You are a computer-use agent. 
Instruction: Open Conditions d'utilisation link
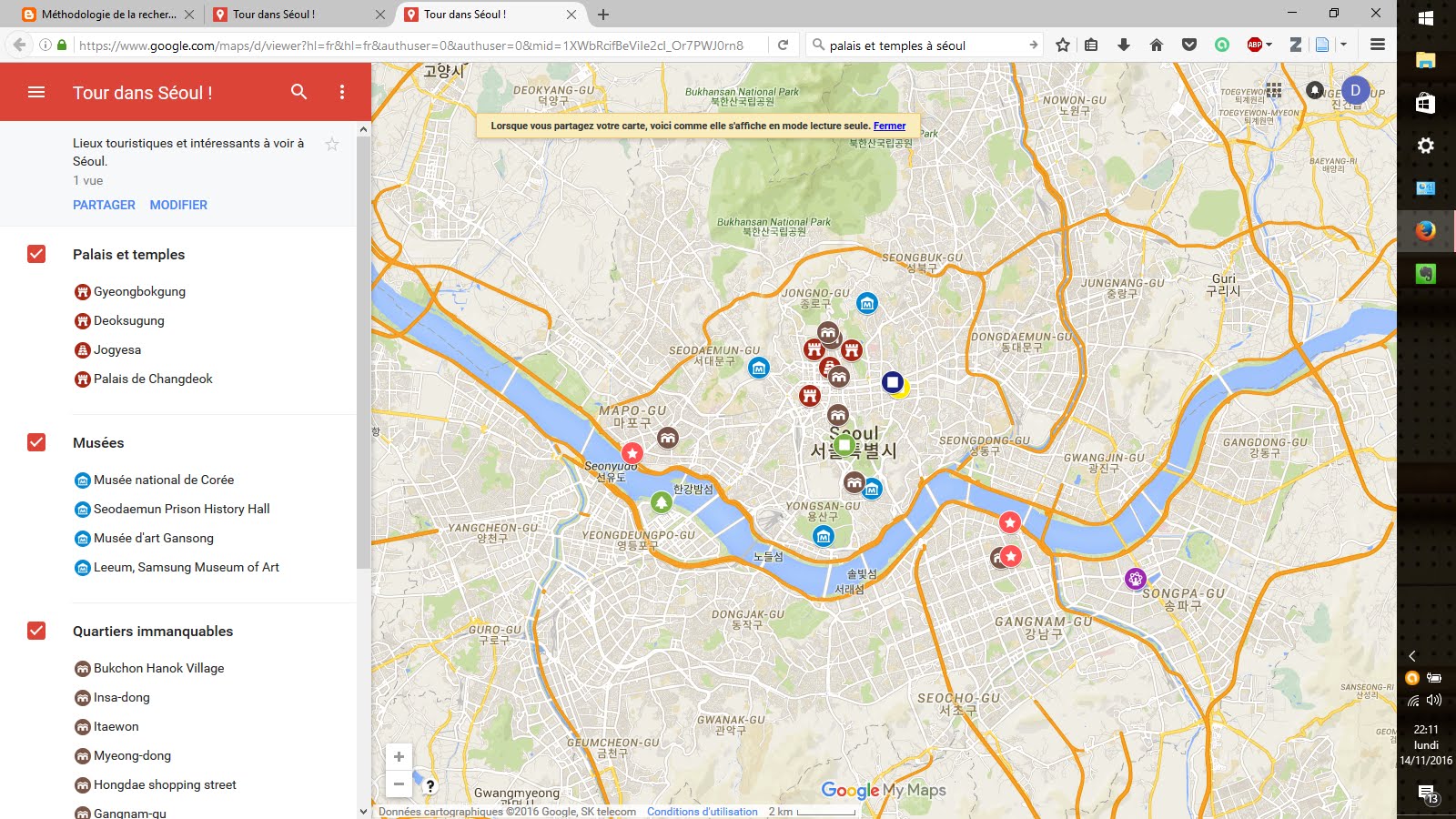[703, 812]
